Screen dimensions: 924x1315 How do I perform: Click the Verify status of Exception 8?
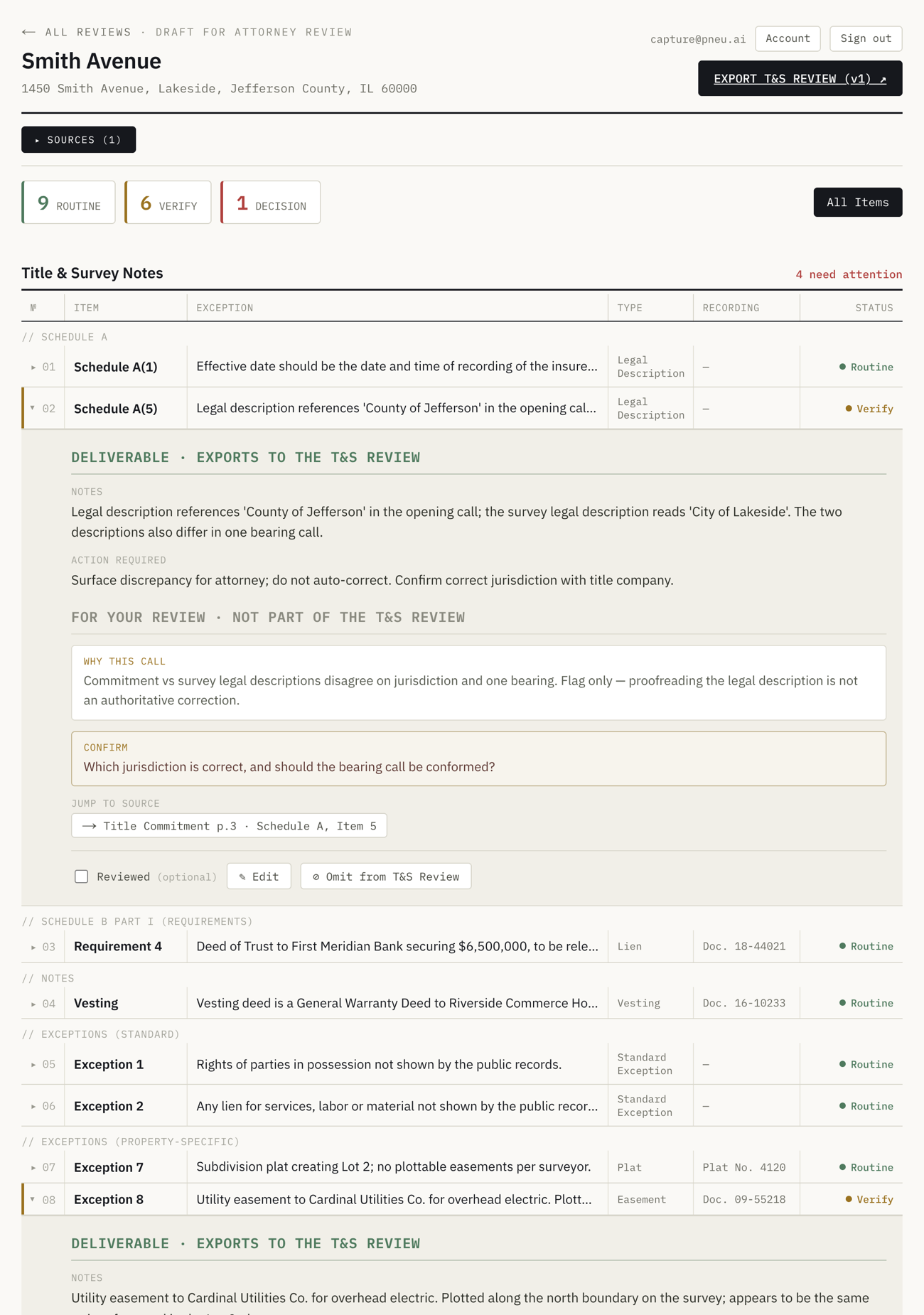coord(869,1199)
